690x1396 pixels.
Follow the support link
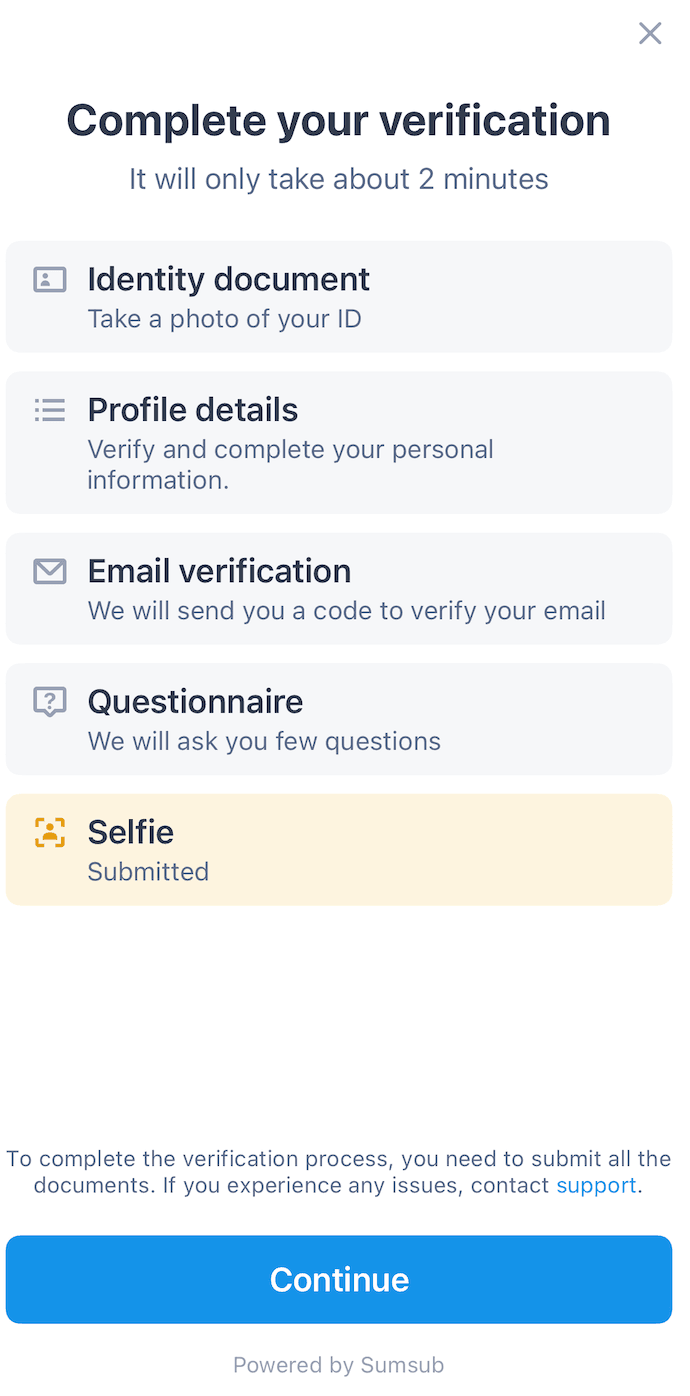pos(596,1186)
